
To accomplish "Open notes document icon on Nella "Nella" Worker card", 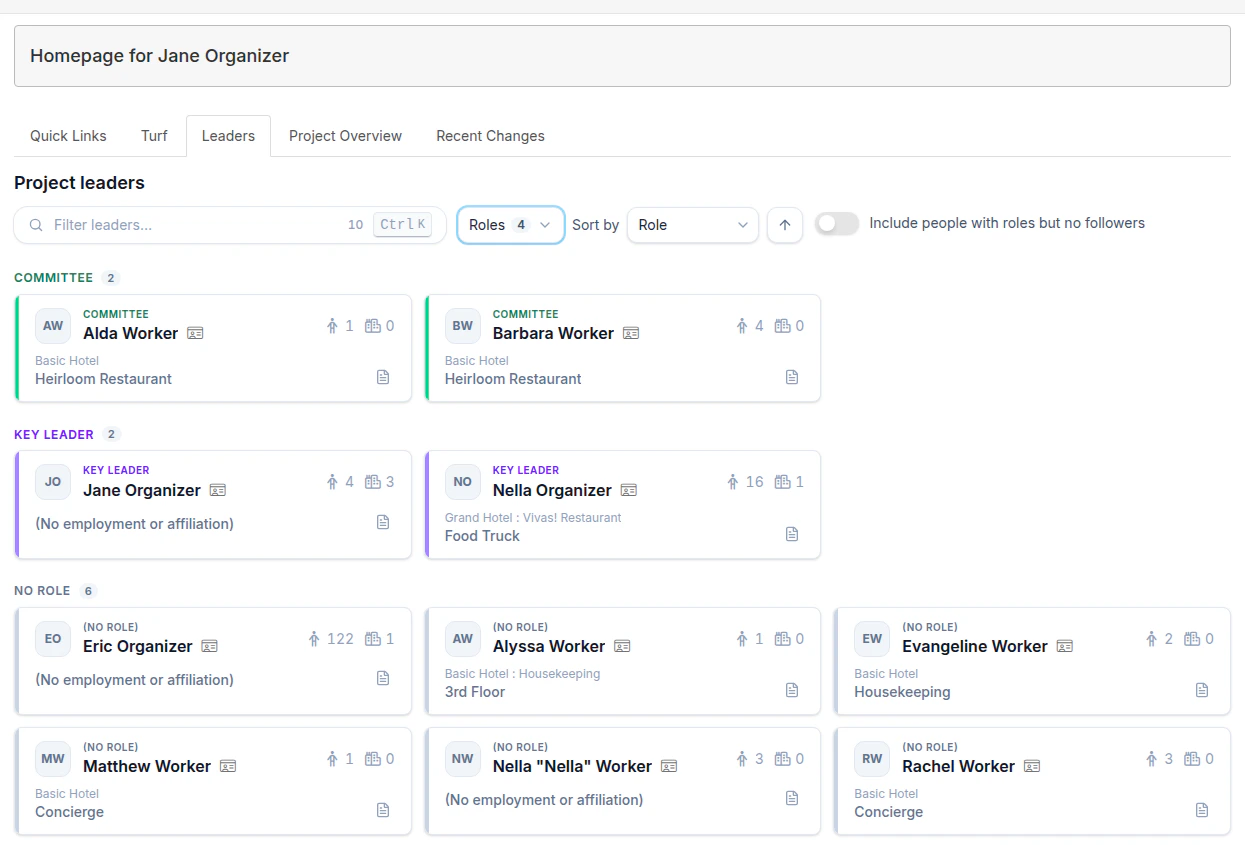I will (792, 798).
